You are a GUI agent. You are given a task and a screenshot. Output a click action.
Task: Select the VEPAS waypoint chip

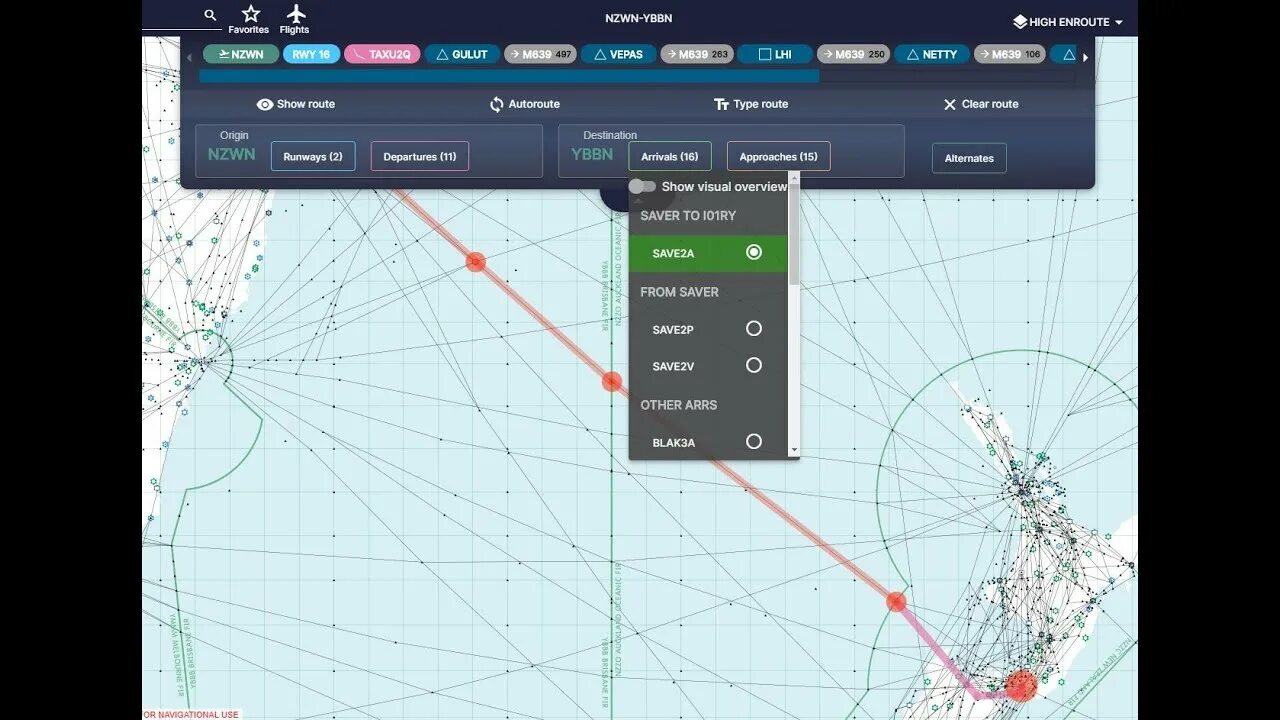pyautogui.click(x=618, y=54)
